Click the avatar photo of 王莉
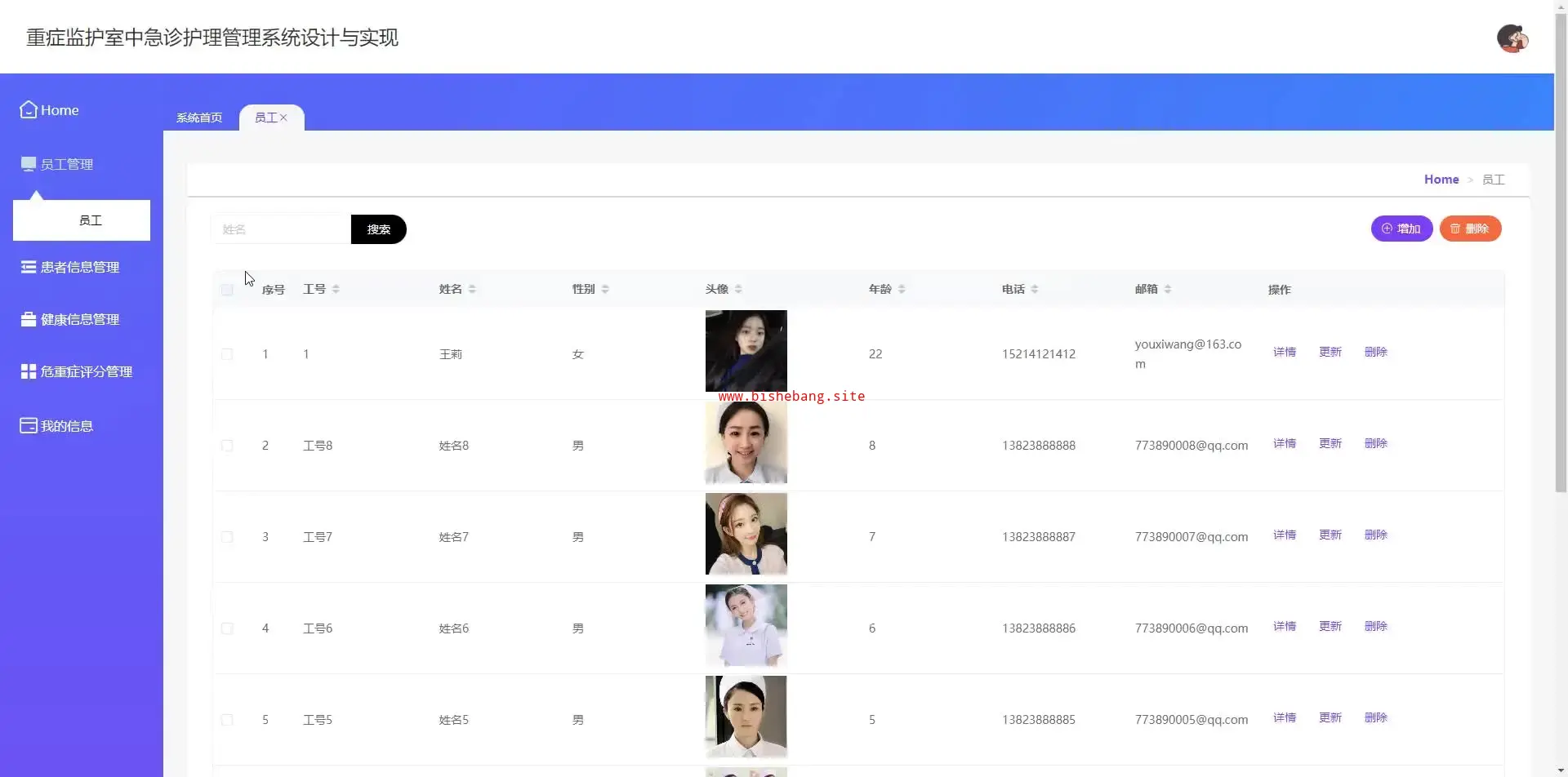The height and width of the screenshot is (777, 1568). [x=746, y=351]
